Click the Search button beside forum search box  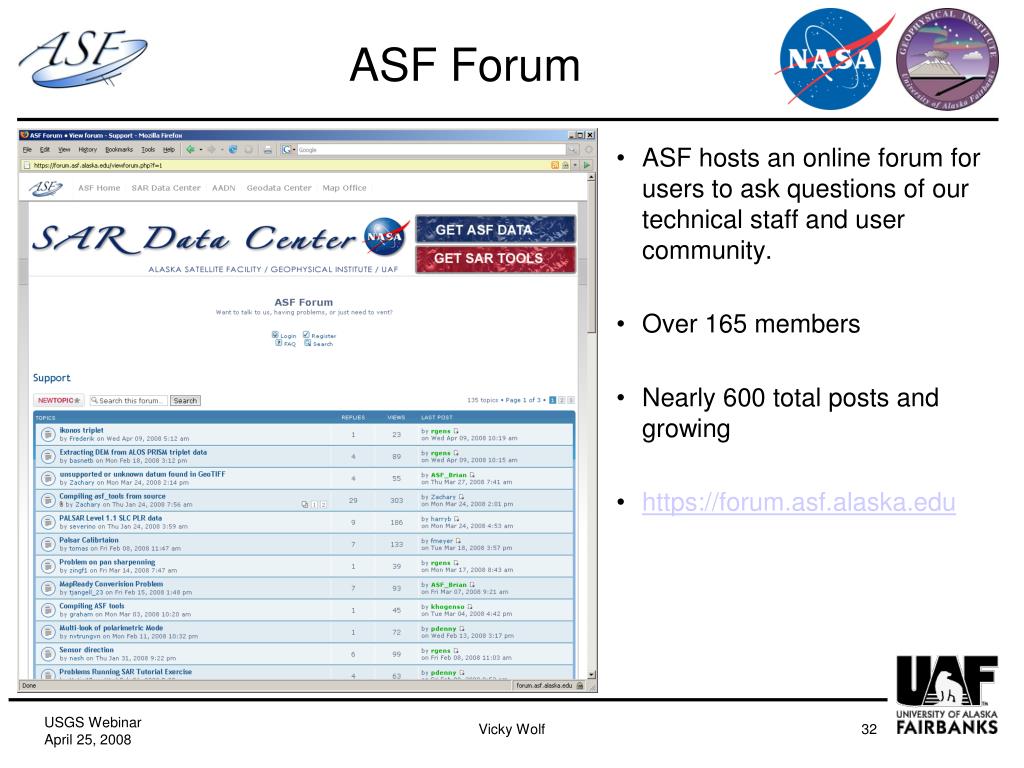point(185,400)
